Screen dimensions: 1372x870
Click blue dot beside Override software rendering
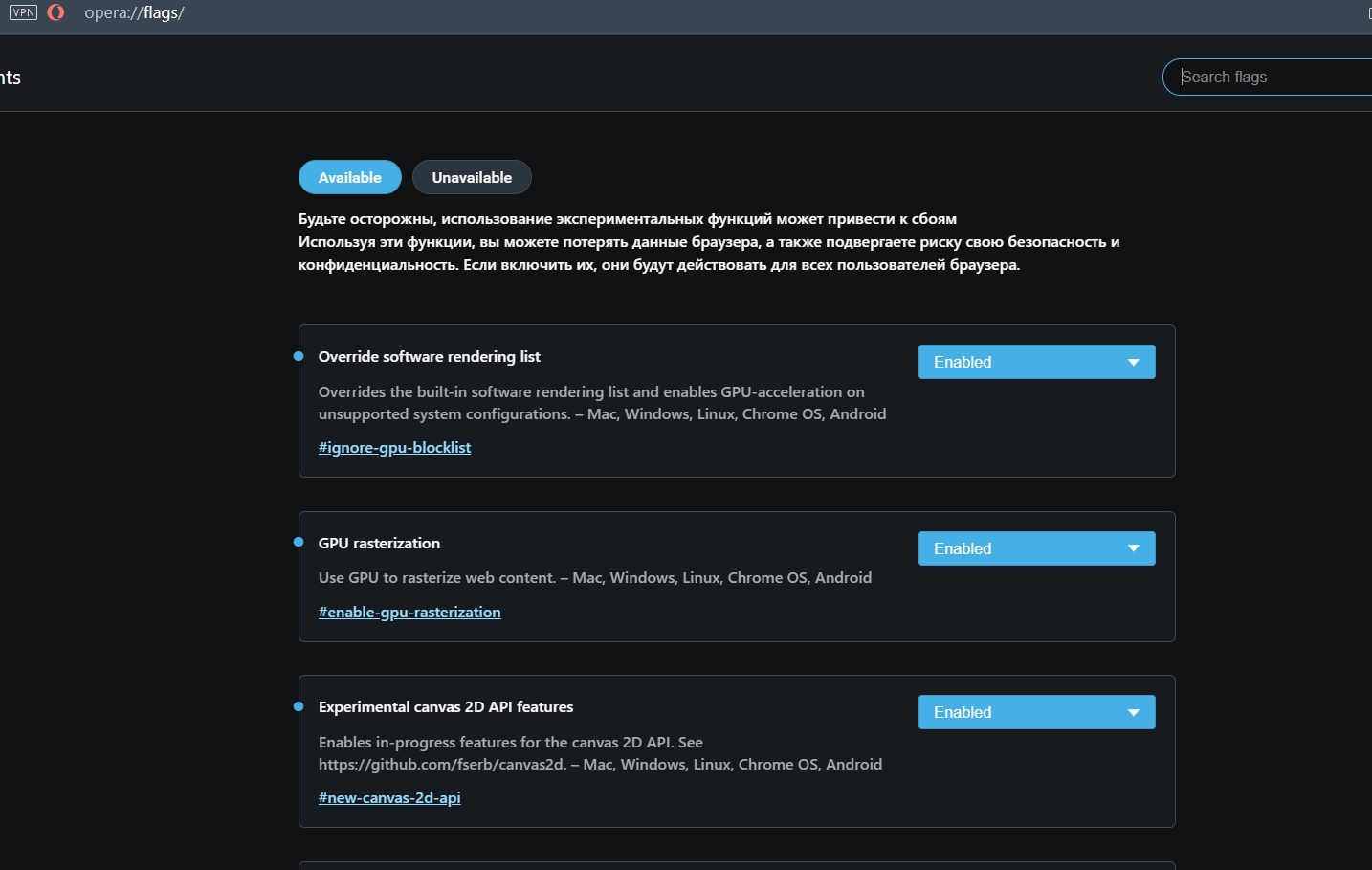(299, 356)
